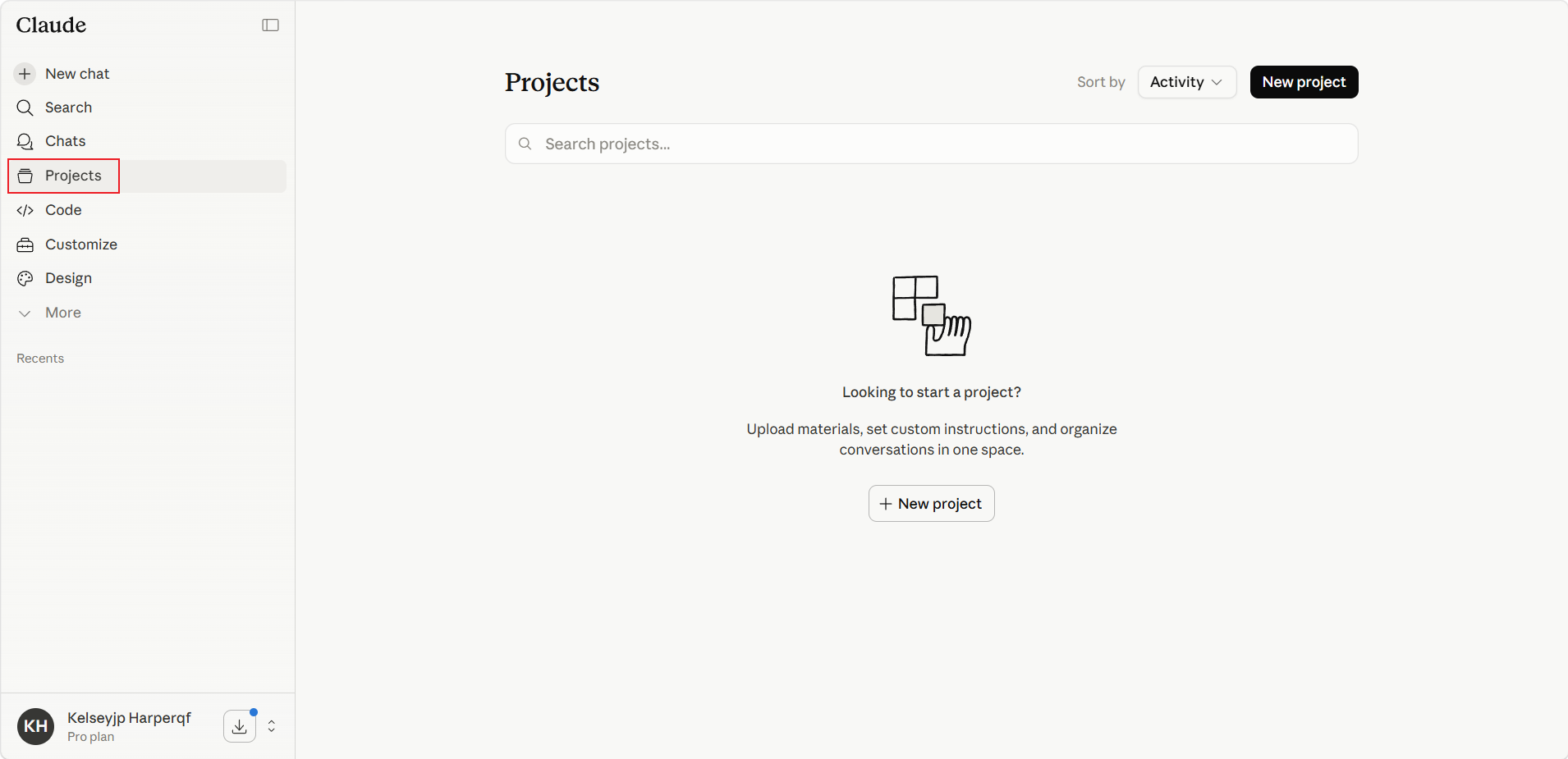Screen dimensions: 1568x759
Task: Focus the Search projects input field
Action: pos(932,144)
